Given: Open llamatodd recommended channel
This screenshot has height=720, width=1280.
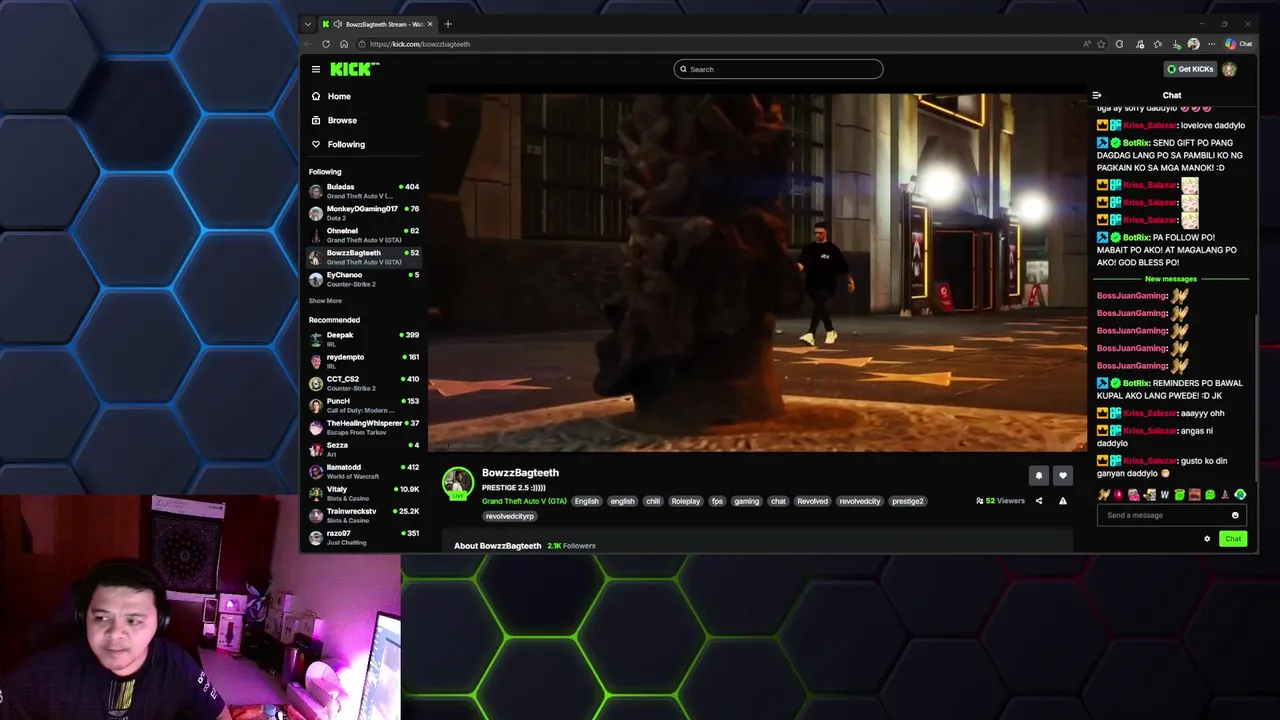Looking at the screenshot, I should (x=364, y=471).
